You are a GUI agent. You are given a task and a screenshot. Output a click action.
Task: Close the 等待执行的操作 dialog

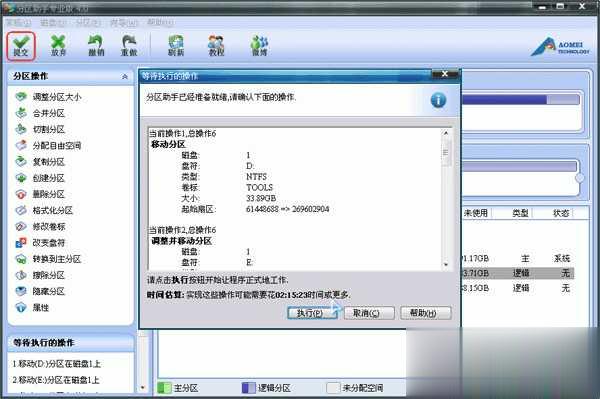[444, 75]
